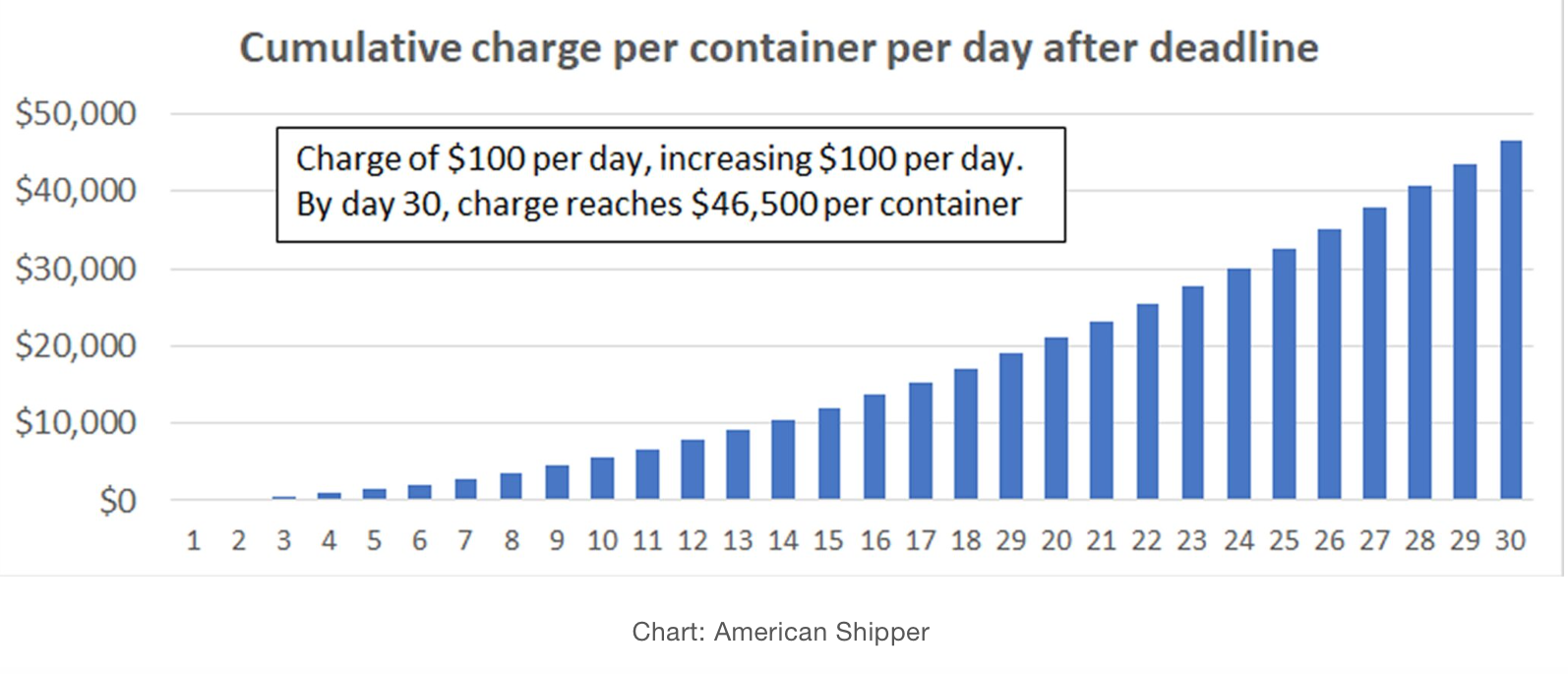The image size is (1568, 674).
Task: Click the bar above day 10
Action: tap(602, 478)
